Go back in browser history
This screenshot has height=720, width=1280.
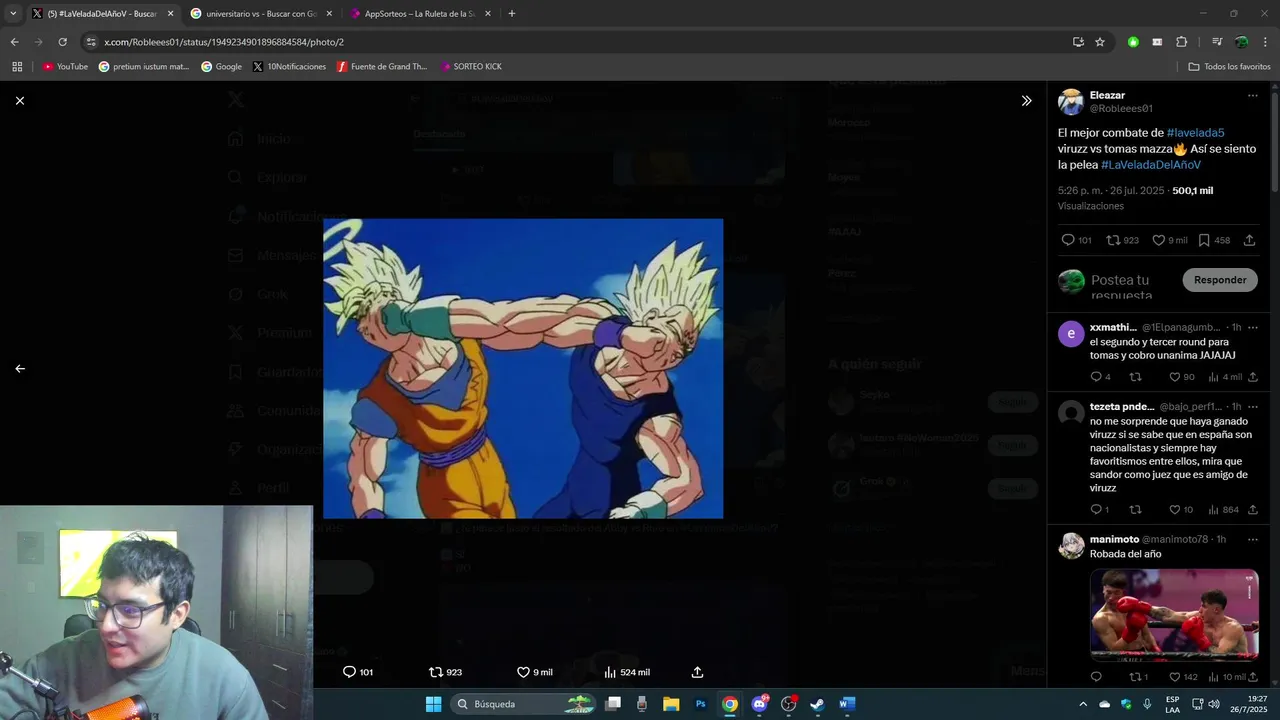pyautogui.click(x=14, y=42)
